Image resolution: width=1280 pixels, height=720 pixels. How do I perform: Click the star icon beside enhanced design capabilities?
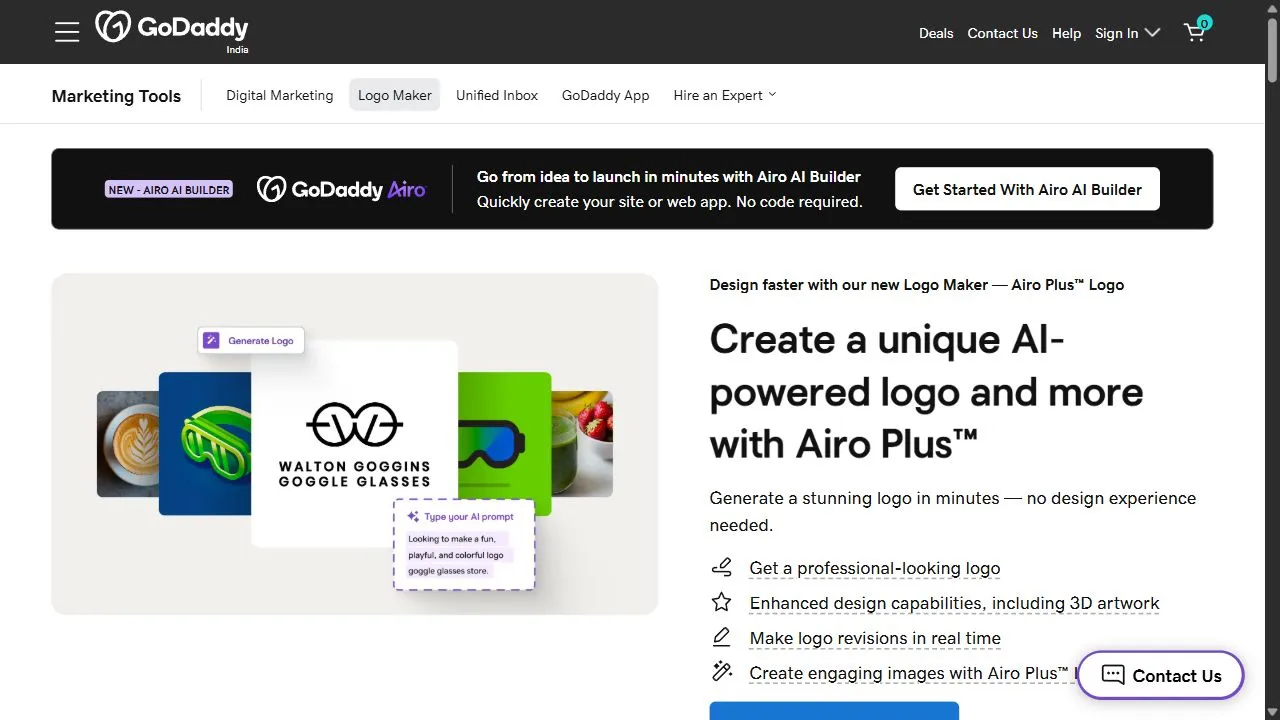tap(721, 602)
